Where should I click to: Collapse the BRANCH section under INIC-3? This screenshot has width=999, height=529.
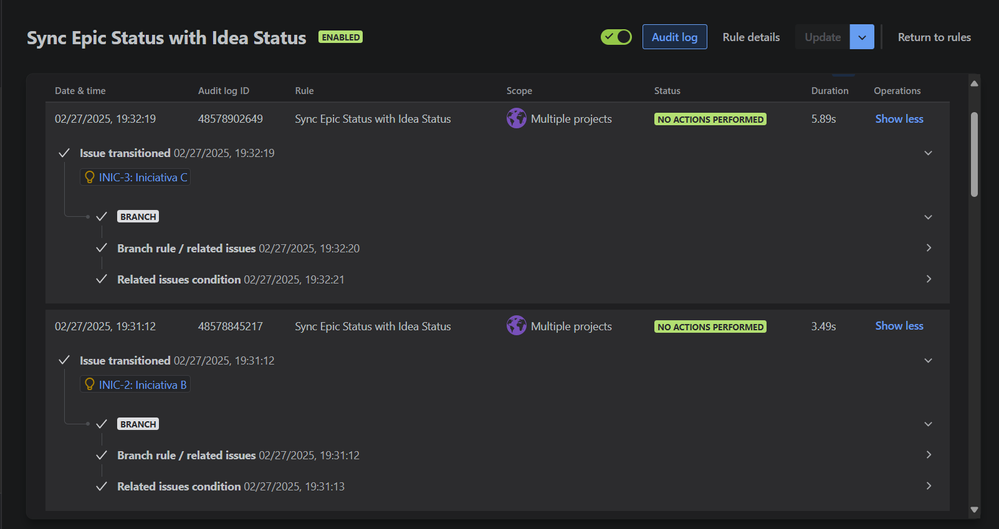tap(928, 217)
